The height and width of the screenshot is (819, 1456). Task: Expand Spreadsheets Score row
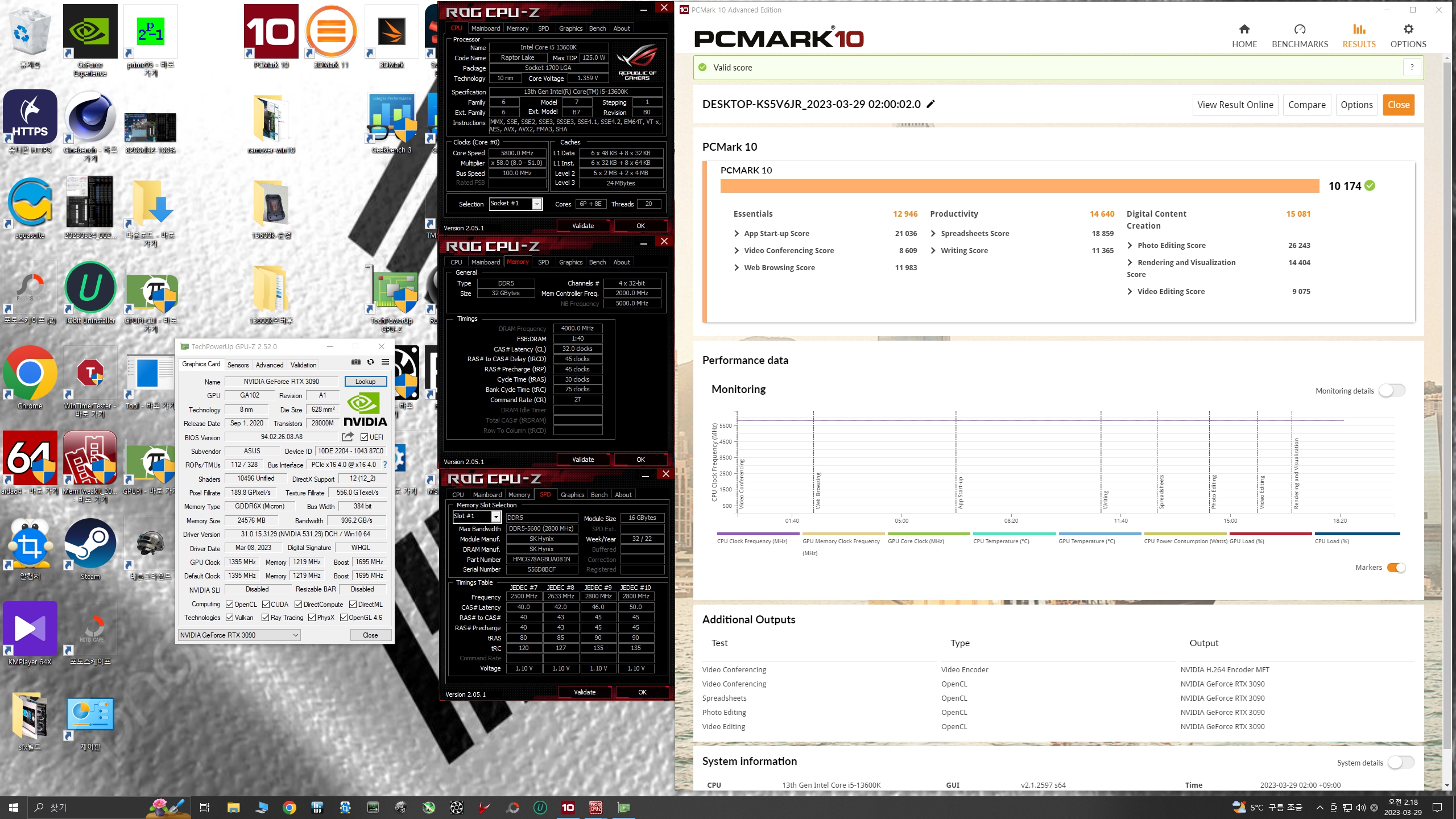pos(933,233)
